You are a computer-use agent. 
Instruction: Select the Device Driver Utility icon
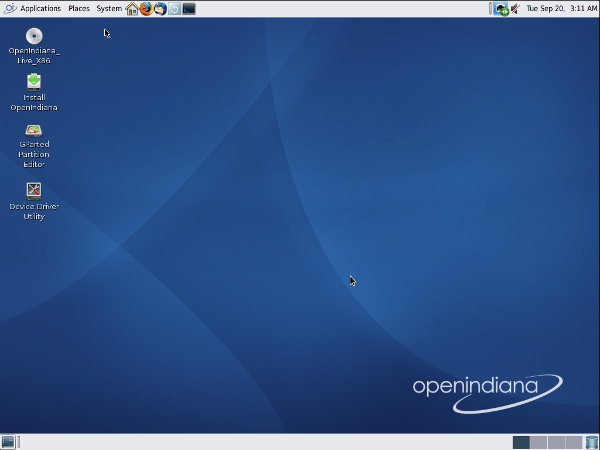click(x=34, y=191)
